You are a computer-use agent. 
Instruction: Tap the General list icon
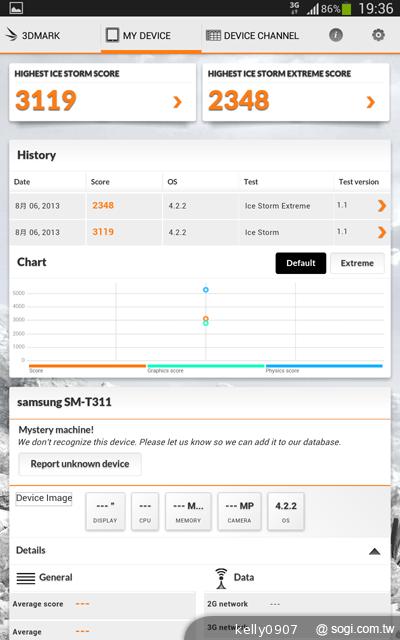(26, 578)
